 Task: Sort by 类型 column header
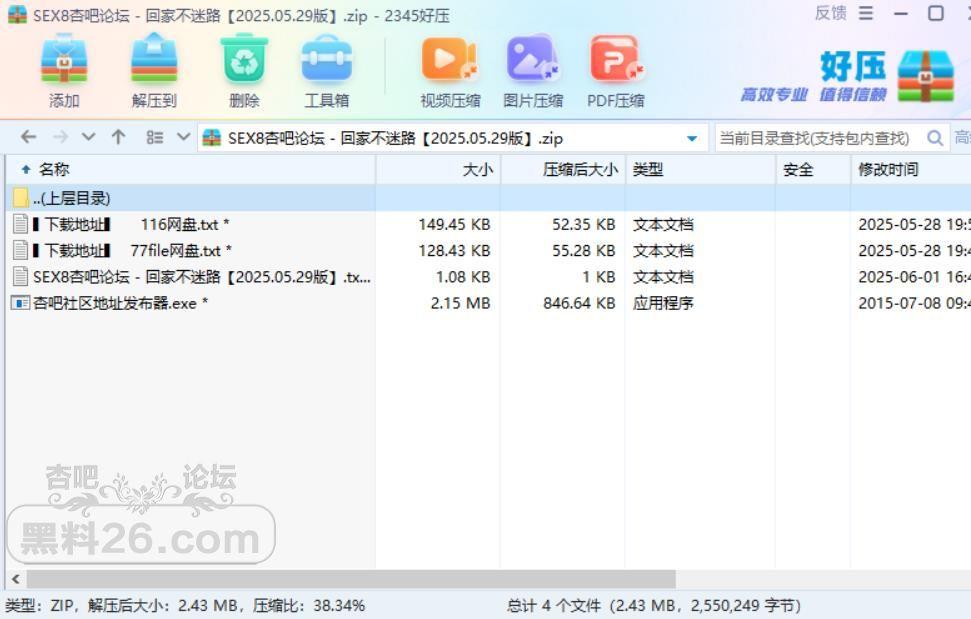click(x=700, y=169)
